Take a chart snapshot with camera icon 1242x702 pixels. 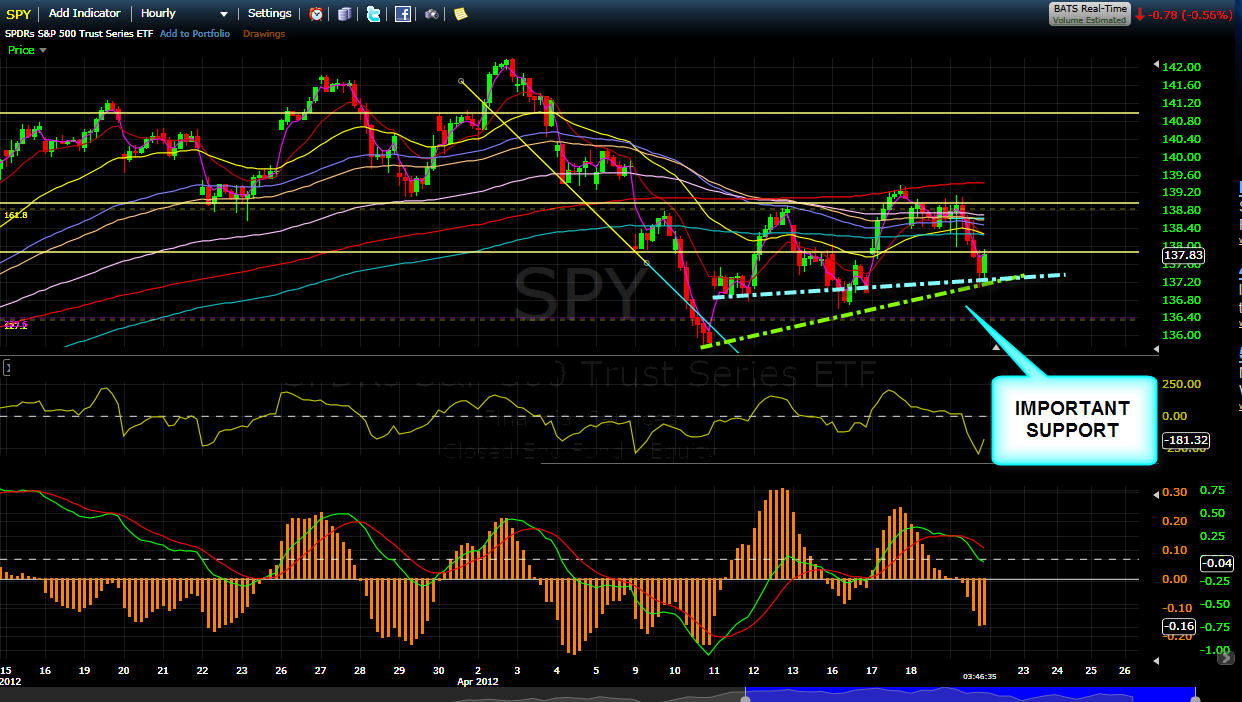(431, 14)
